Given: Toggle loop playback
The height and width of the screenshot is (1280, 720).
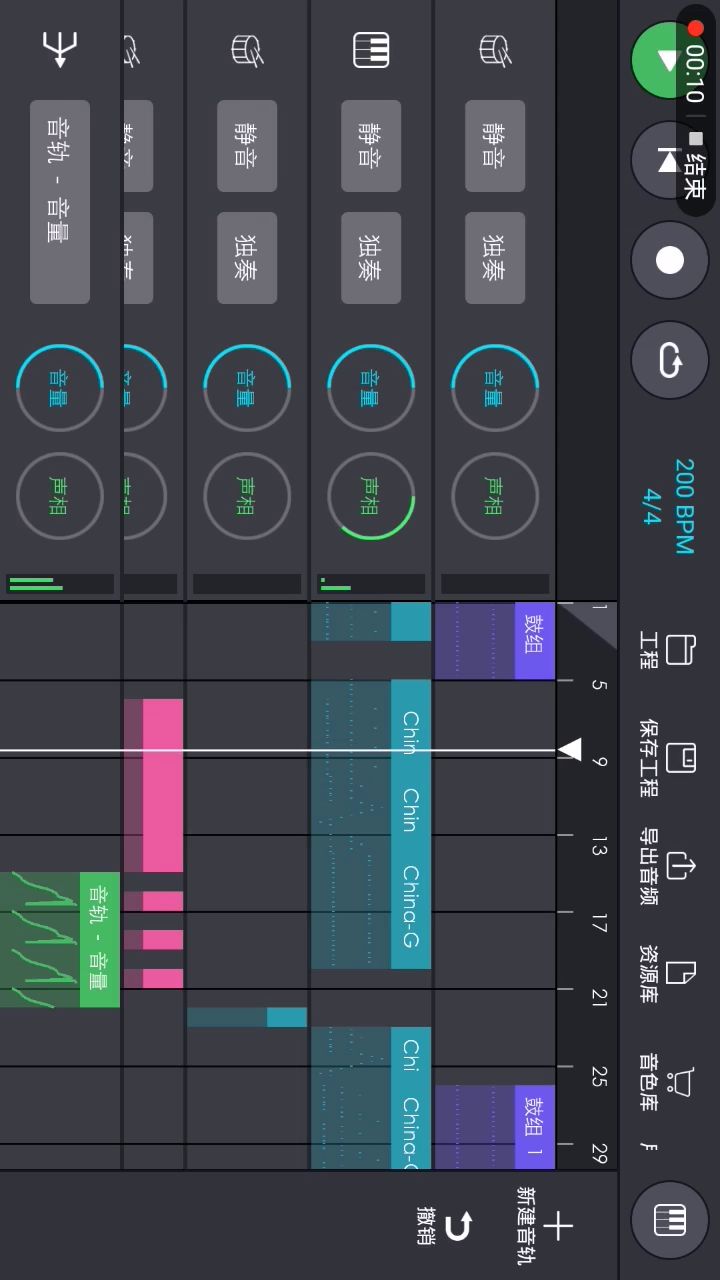Looking at the screenshot, I should 669,360.
